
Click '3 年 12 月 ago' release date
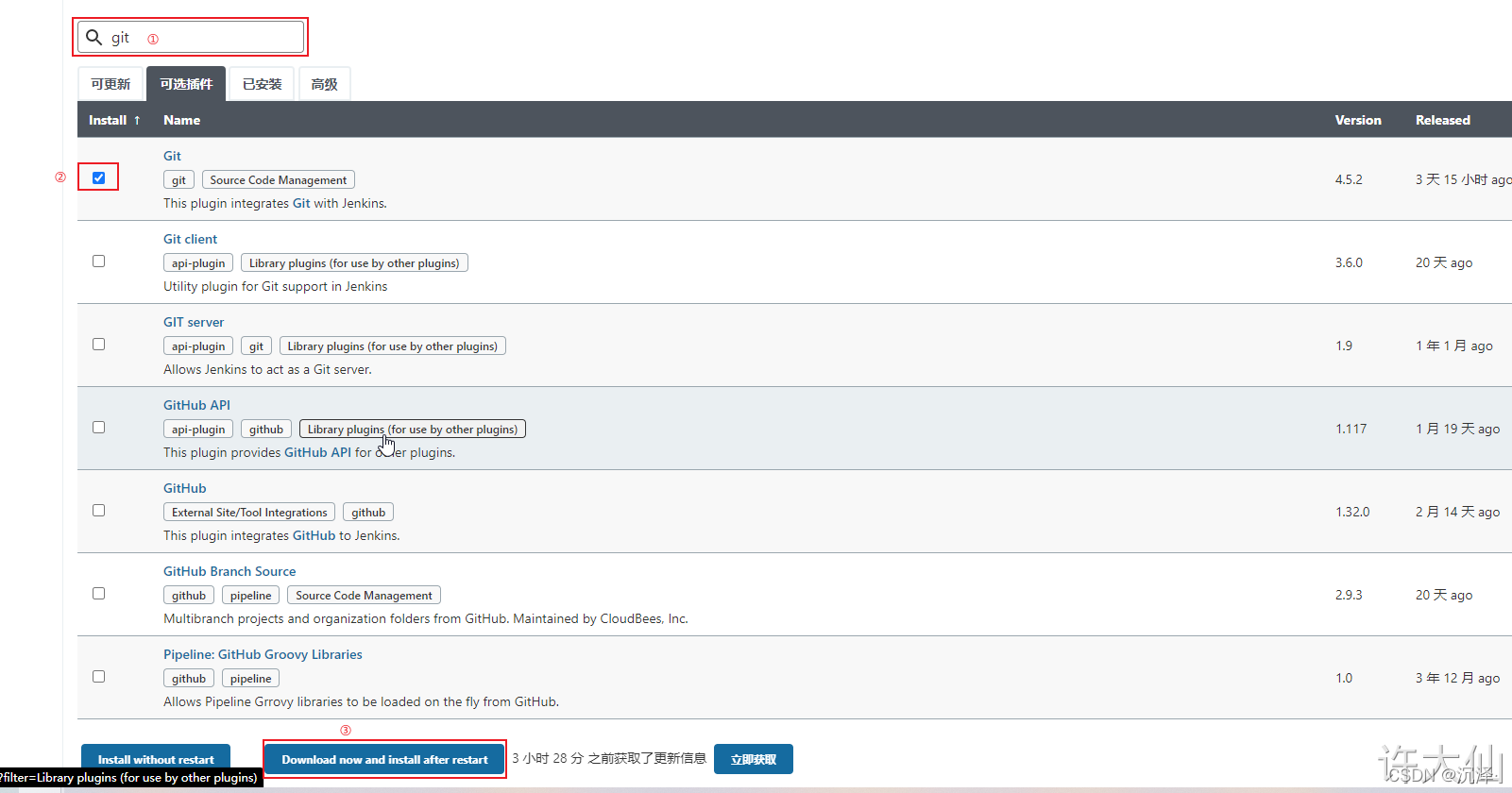click(1457, 678)
